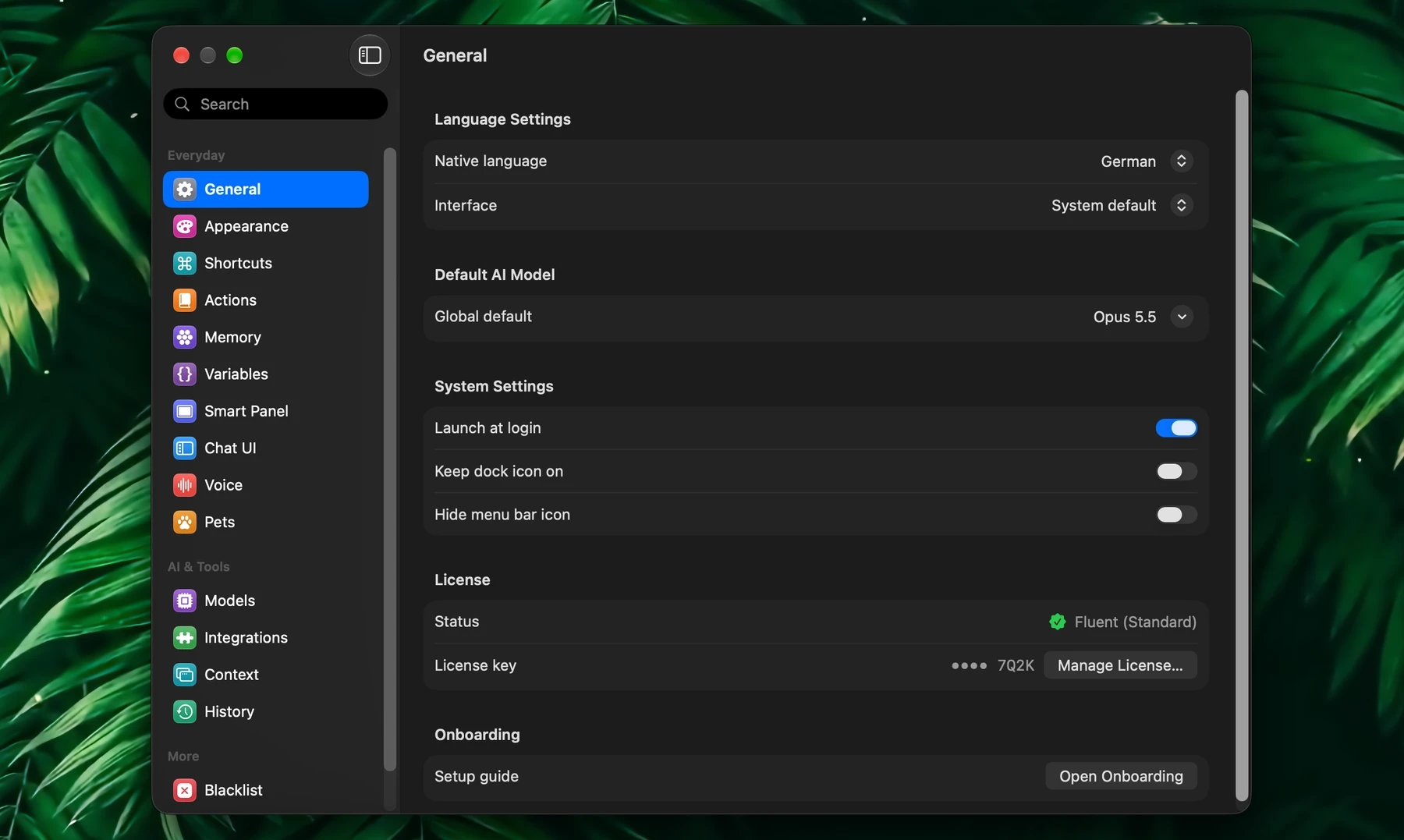This screenshot has height=840, width=1404.
Task: Click the magnifying glass search icon
Action: [x=183, y=104]
